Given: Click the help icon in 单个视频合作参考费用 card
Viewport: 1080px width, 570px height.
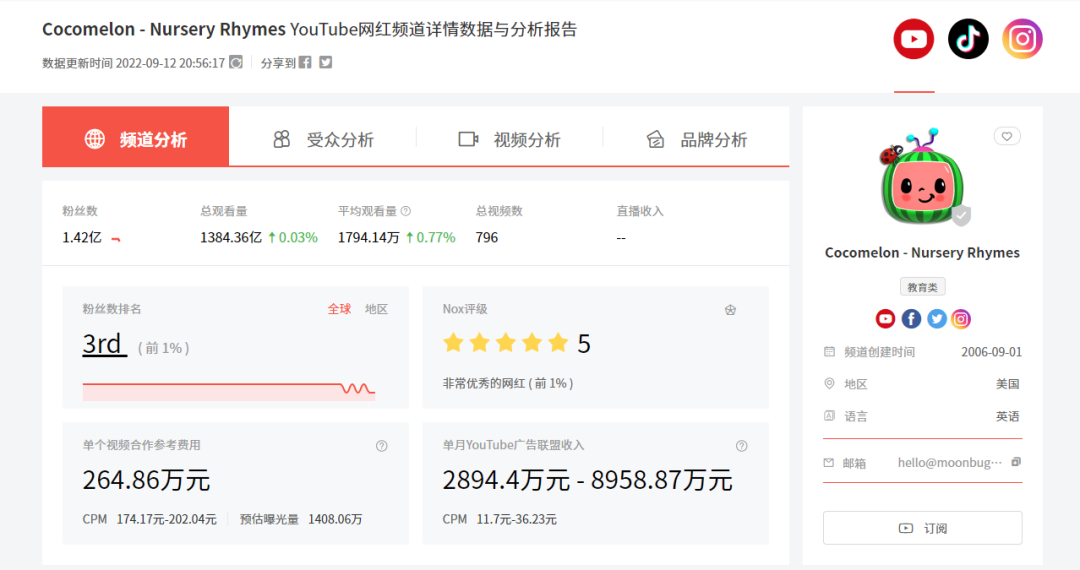Looking at the screenshot, I should pyautogui.click(x=382, y=446).
